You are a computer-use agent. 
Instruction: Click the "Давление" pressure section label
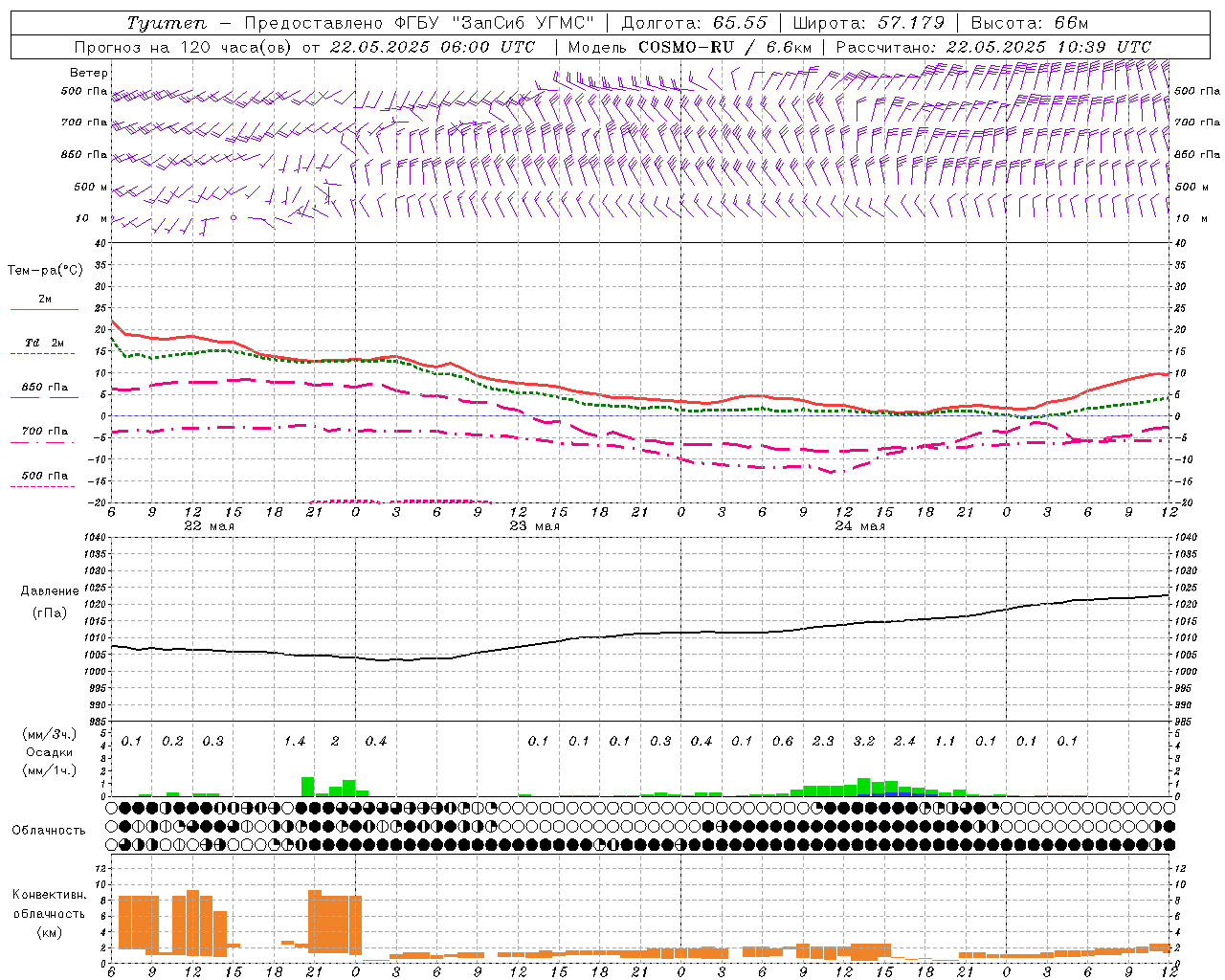[x=50, y=591]
